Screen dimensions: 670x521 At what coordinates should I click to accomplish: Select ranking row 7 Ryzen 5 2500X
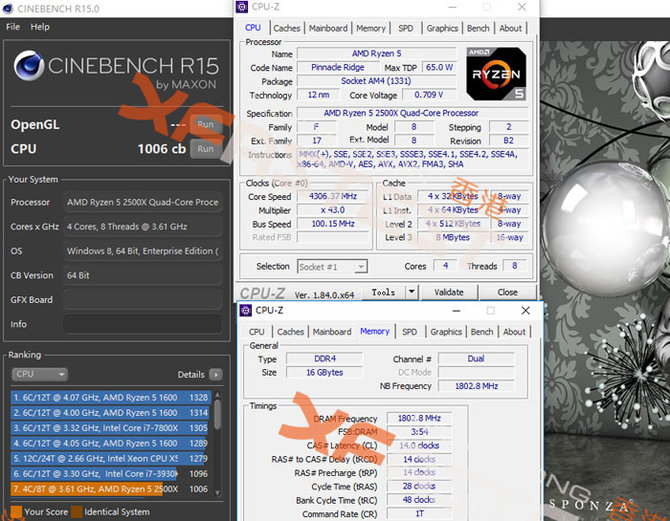click(x=110, y=489)
